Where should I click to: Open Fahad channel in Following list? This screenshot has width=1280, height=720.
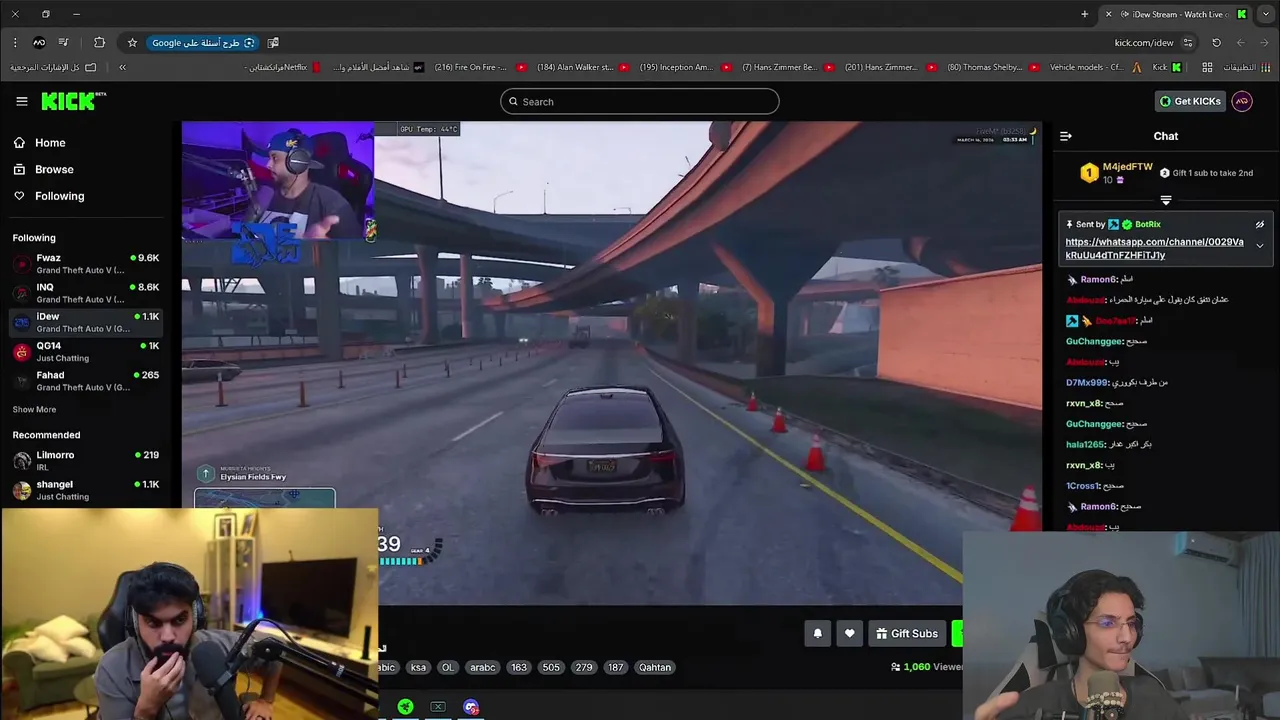coord(85,381)
